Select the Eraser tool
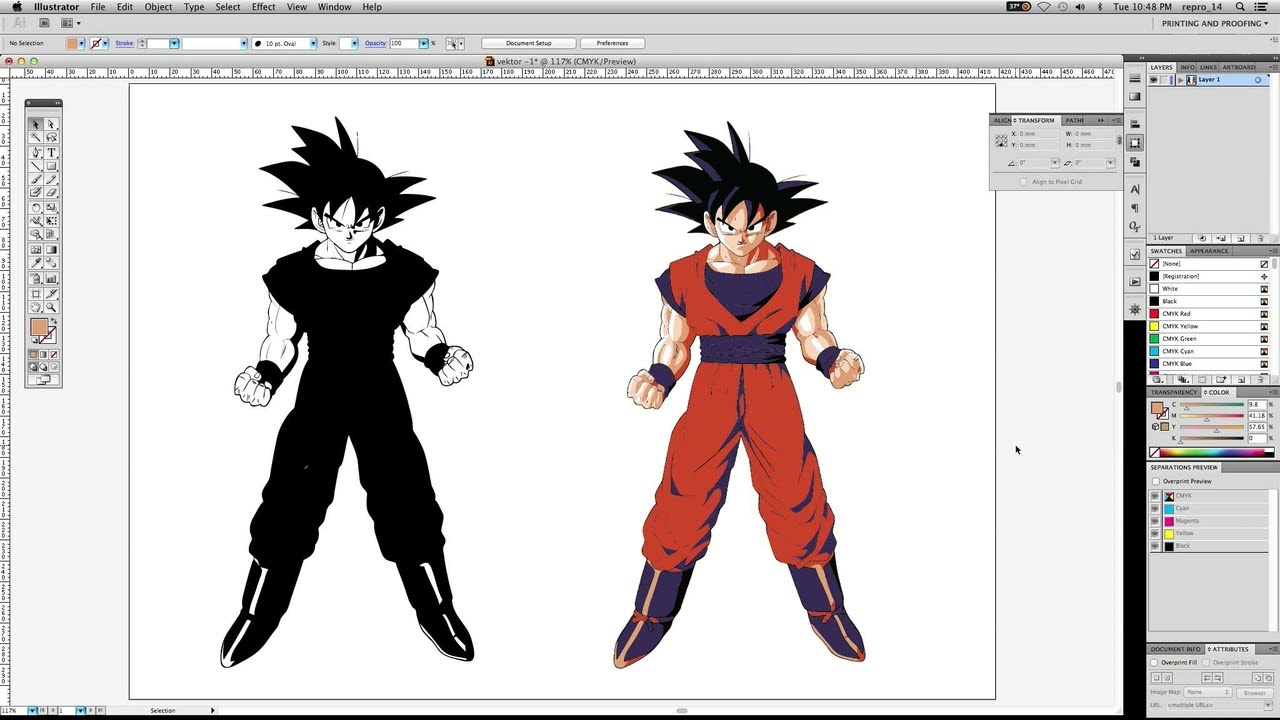This screenshot has width=1280, height=720. (x=51, y=192)
